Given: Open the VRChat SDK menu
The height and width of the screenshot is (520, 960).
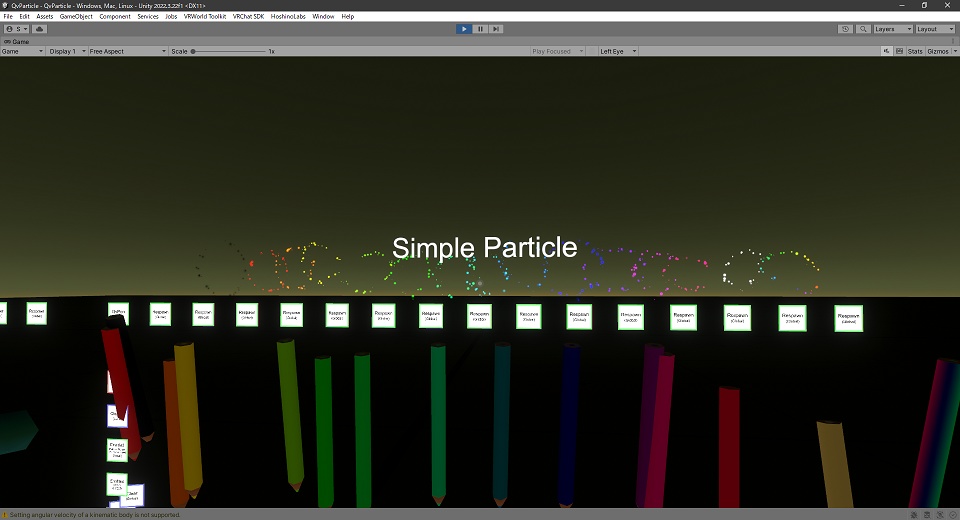Looking at the screenshot, I should point(249,17).
